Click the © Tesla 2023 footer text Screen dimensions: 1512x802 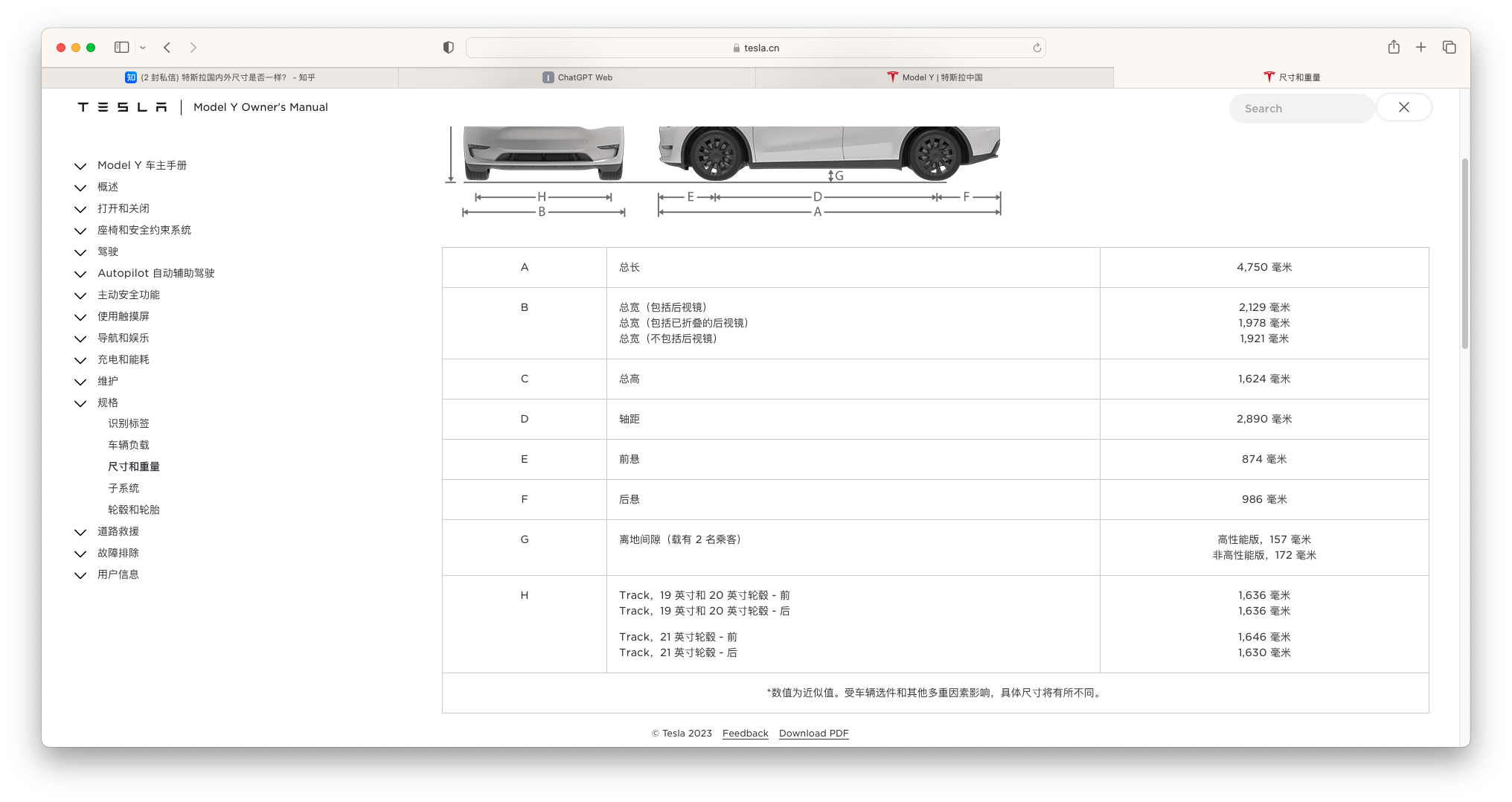(x=682, y=734)
